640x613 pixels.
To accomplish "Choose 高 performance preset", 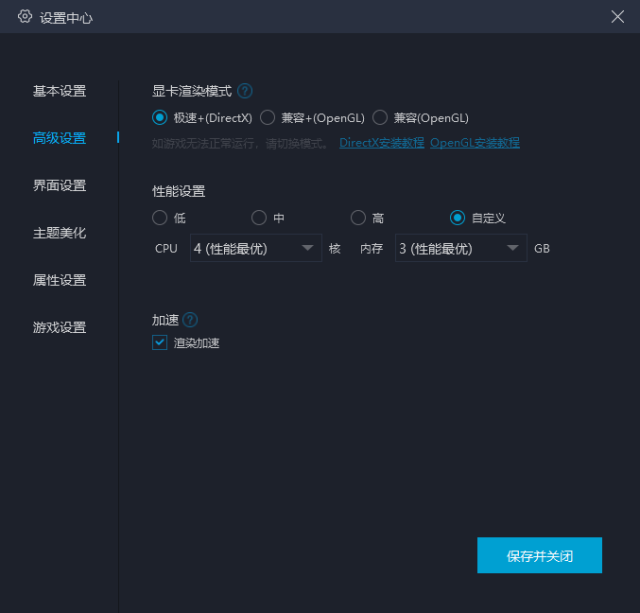I will click(358, 218).
